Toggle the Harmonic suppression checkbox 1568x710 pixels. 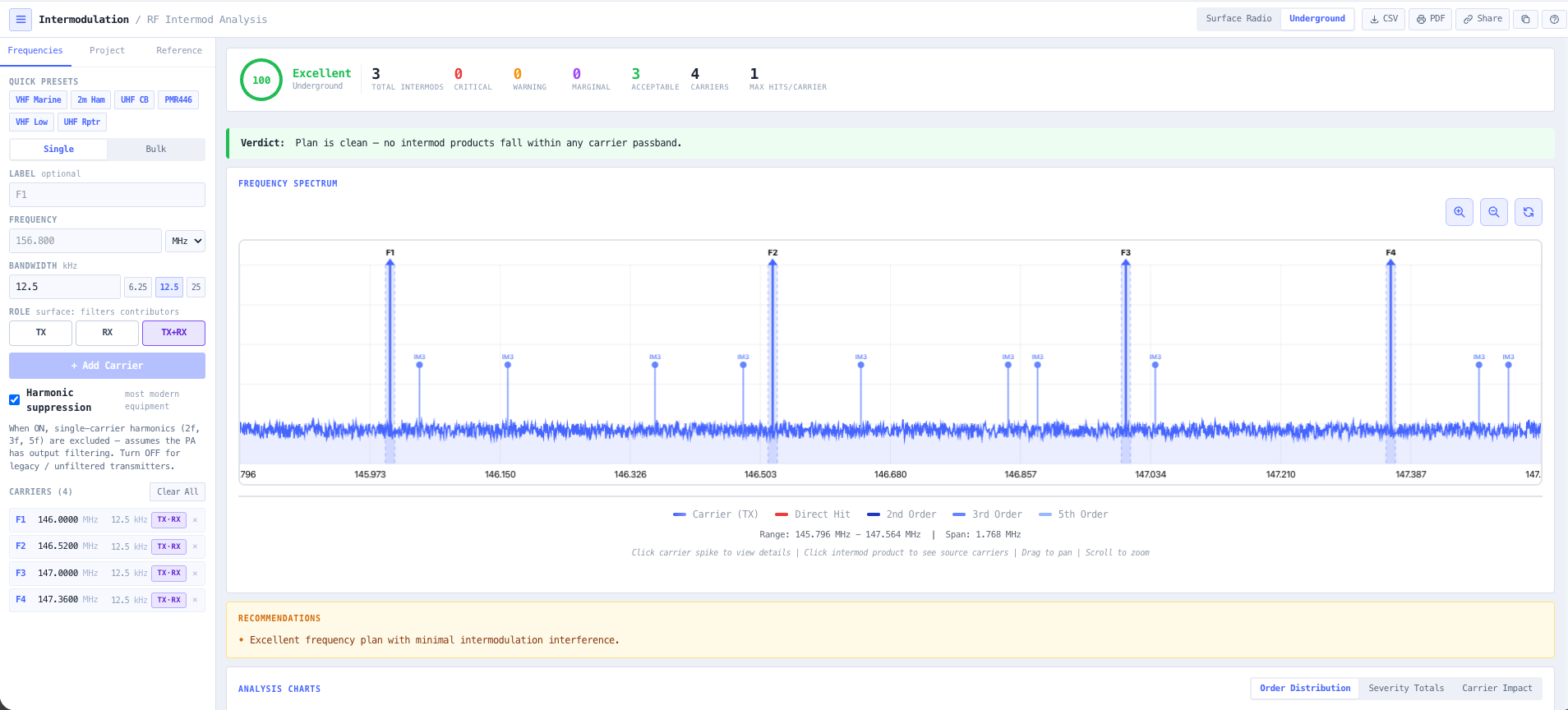pyautogui.click(x=15, y=400)
